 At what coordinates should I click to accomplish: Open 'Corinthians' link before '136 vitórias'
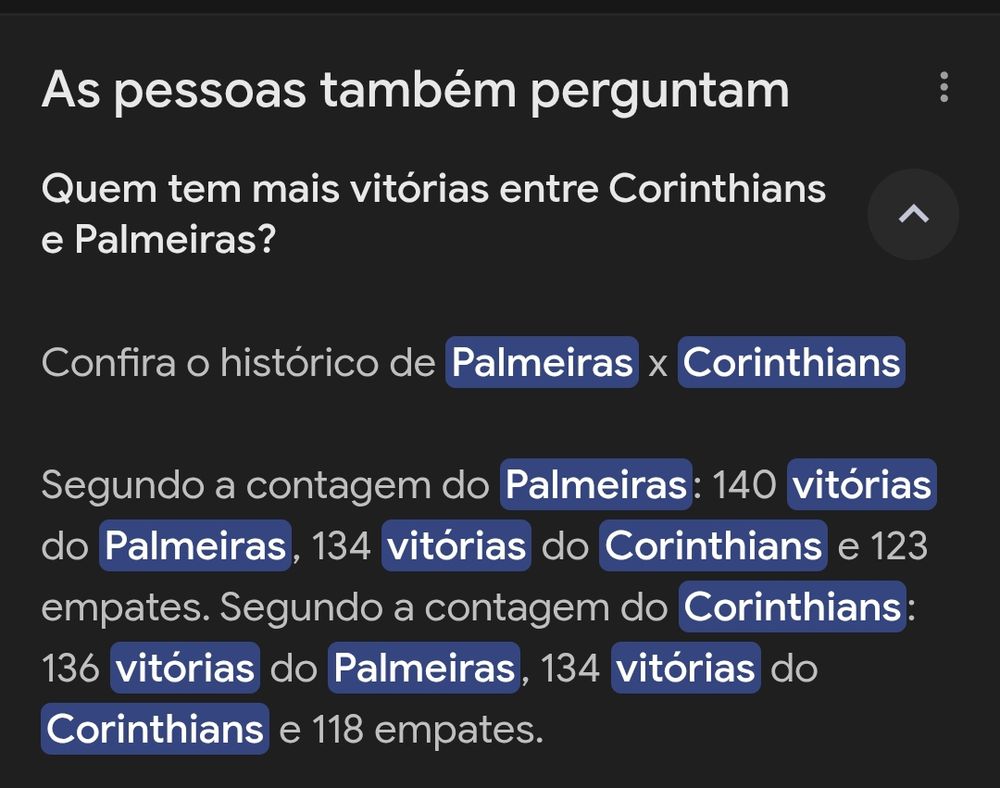click(x=789, y=606)
